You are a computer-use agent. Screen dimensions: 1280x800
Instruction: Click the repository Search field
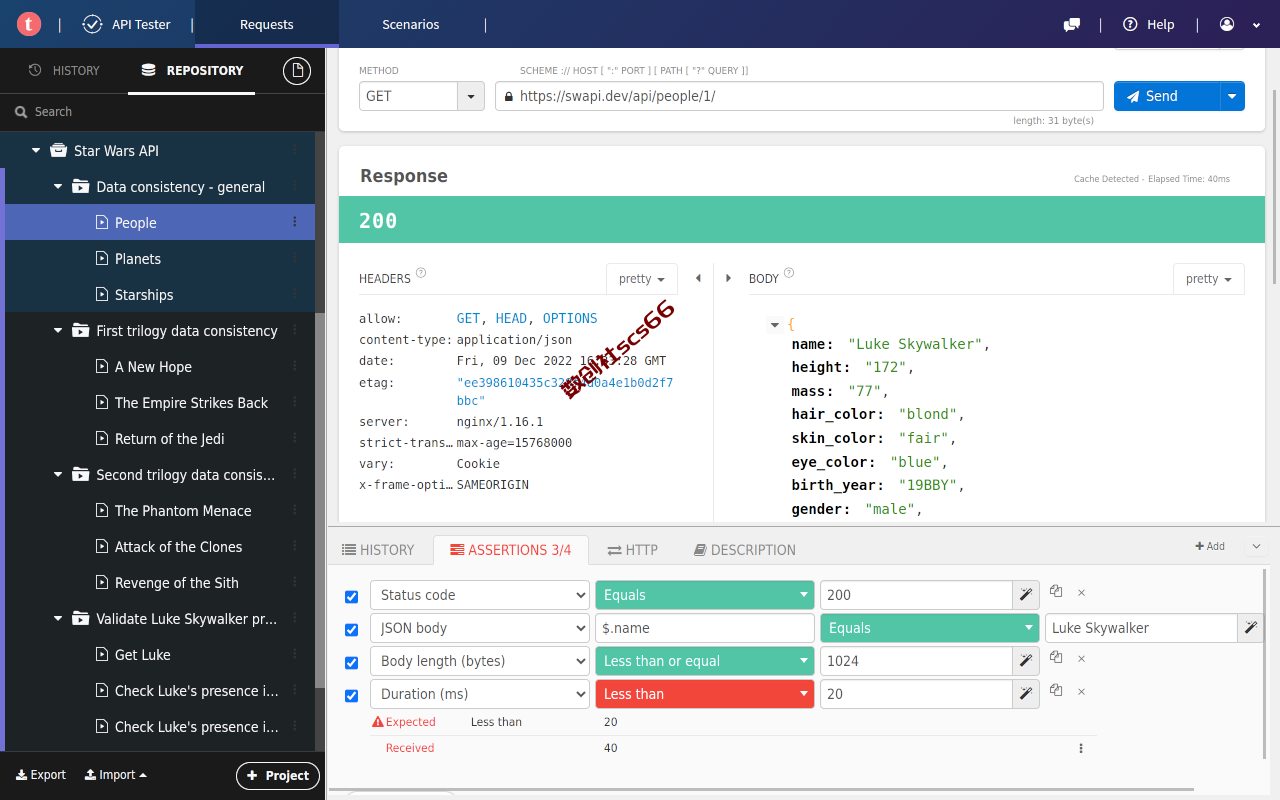pyautogui.click(x=162, y=112)
